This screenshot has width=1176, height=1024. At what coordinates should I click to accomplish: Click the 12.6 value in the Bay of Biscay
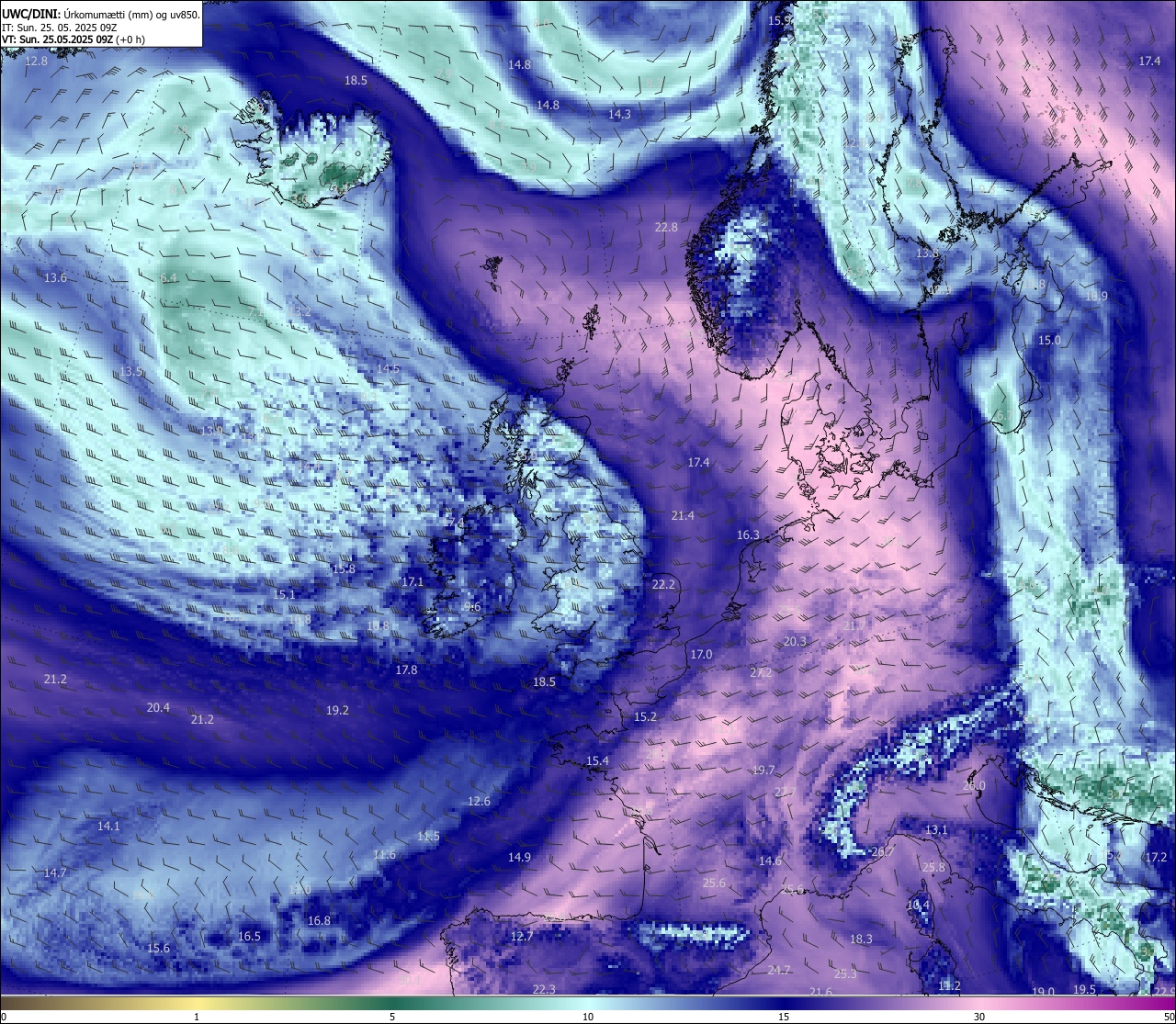click(479, 802)
